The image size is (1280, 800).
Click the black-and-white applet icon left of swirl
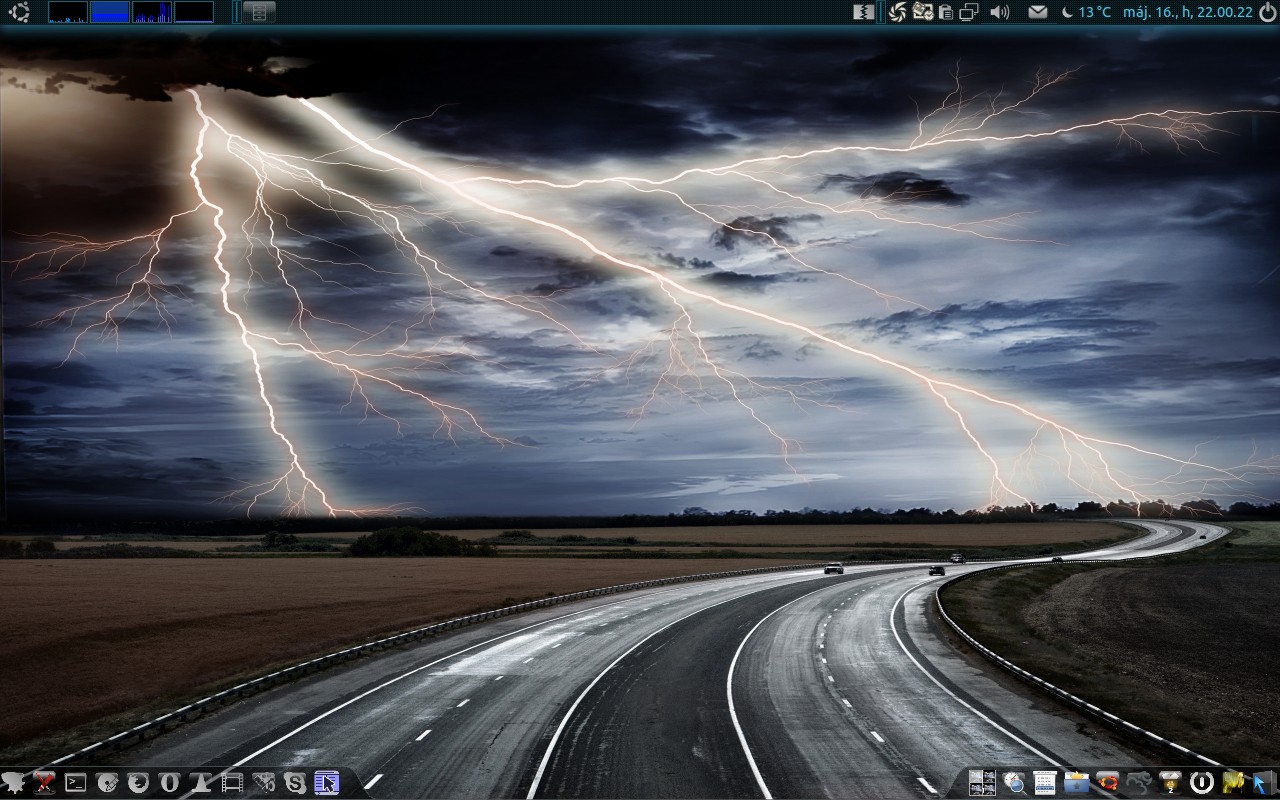coord(864,12)
